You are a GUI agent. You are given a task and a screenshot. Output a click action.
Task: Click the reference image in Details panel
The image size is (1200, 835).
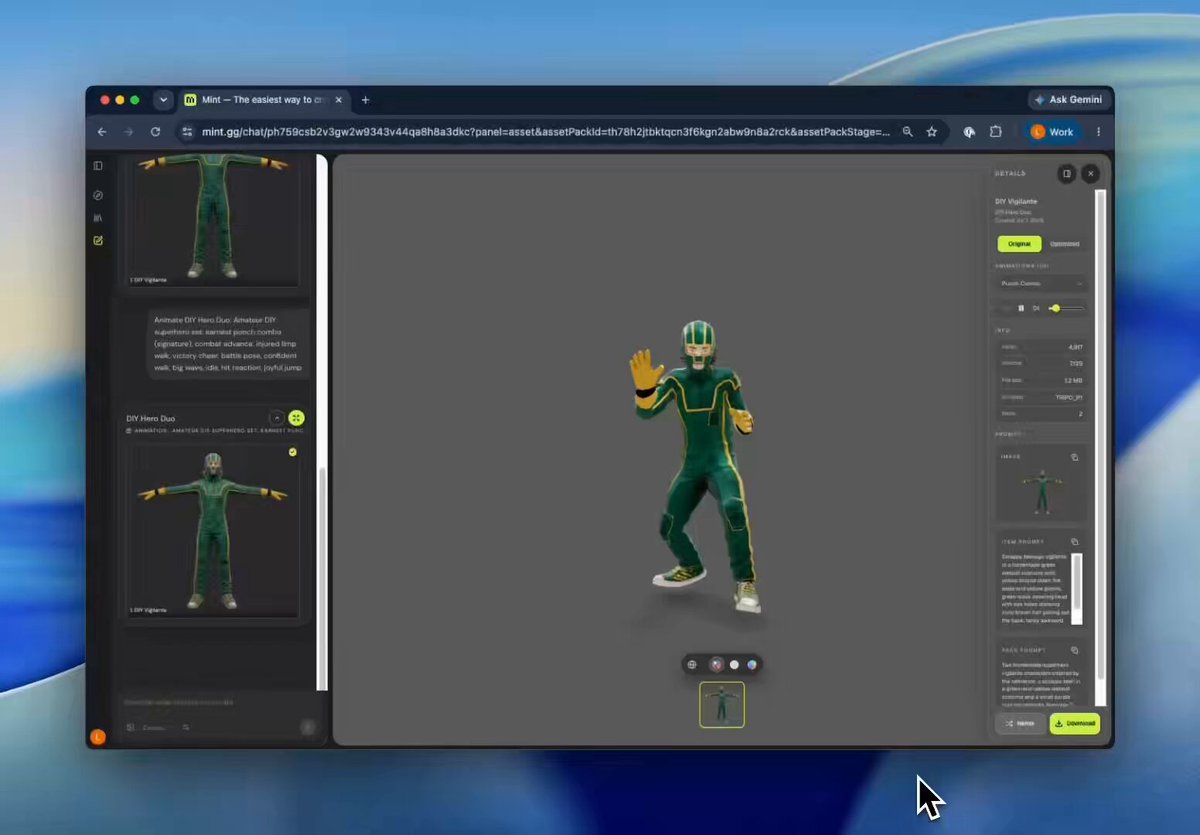click(x=1041, y=493)
